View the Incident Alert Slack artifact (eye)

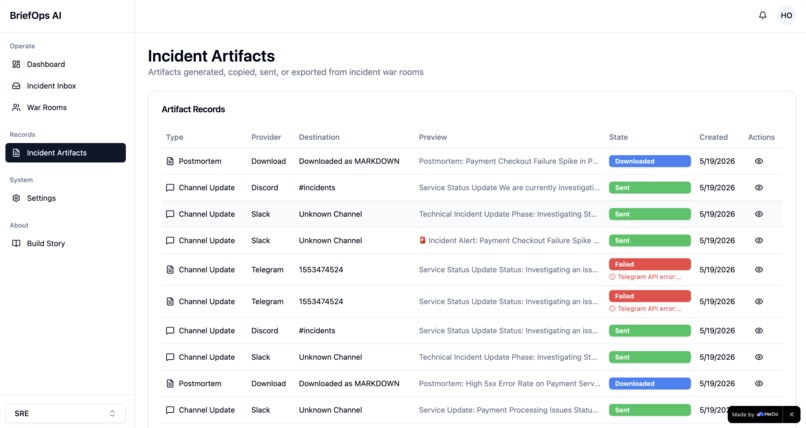tap(759, 240)
